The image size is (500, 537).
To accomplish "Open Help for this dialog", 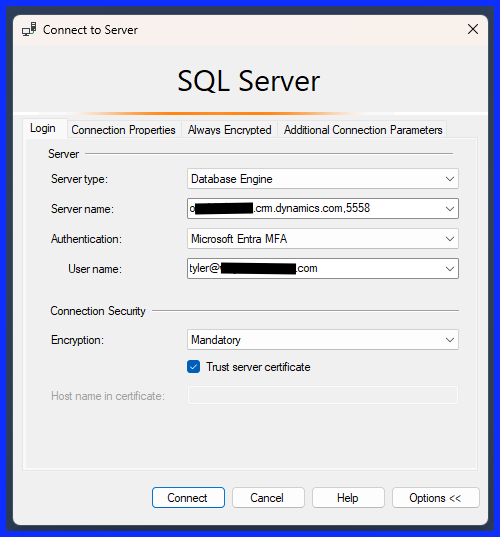I will pyautogui.click(x=348, y=498).
